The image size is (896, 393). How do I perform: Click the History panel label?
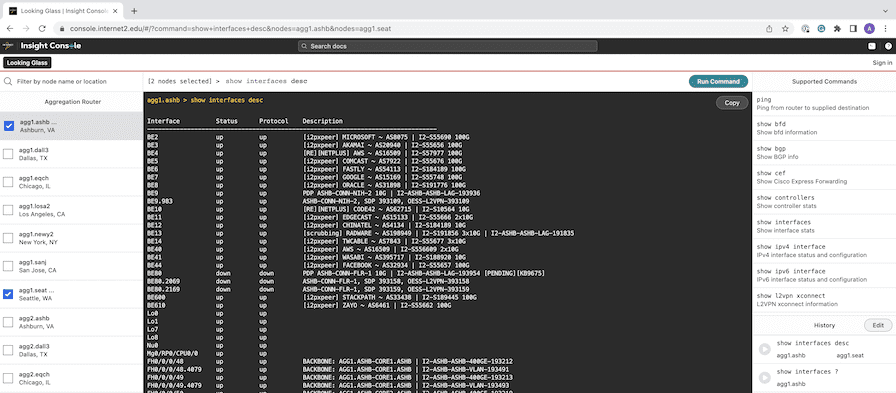coord(824,325)
